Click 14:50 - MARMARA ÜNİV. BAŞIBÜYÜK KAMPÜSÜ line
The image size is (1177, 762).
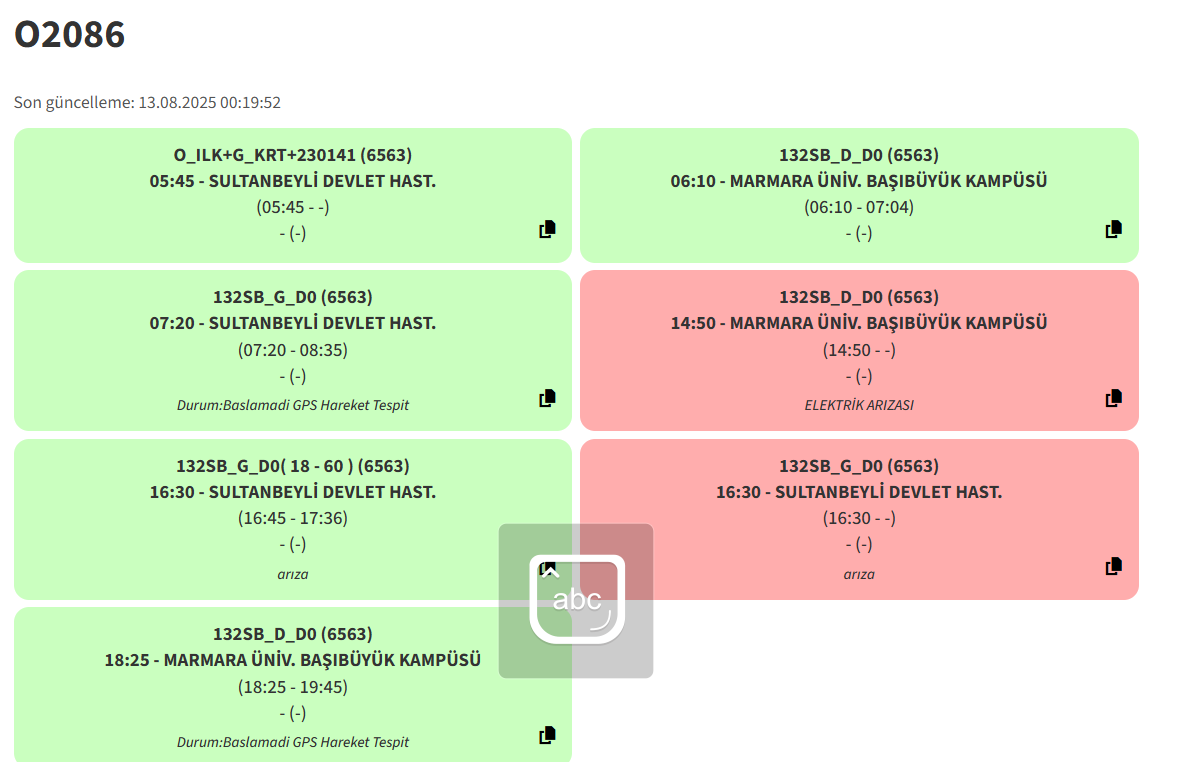[859, 323]
